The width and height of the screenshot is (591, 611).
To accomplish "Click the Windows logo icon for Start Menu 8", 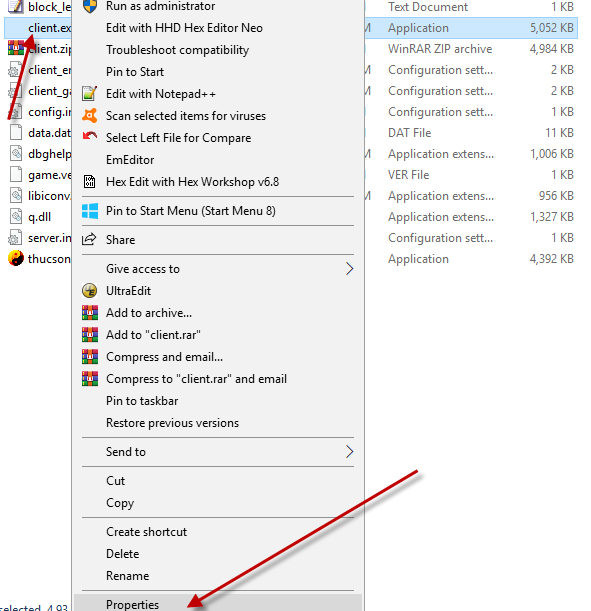I will (90, 211).
